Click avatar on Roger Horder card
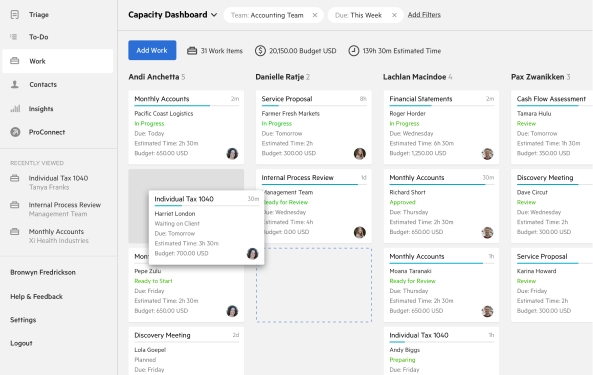The width and height of the screenshot is (593, 375). point(487,153)
